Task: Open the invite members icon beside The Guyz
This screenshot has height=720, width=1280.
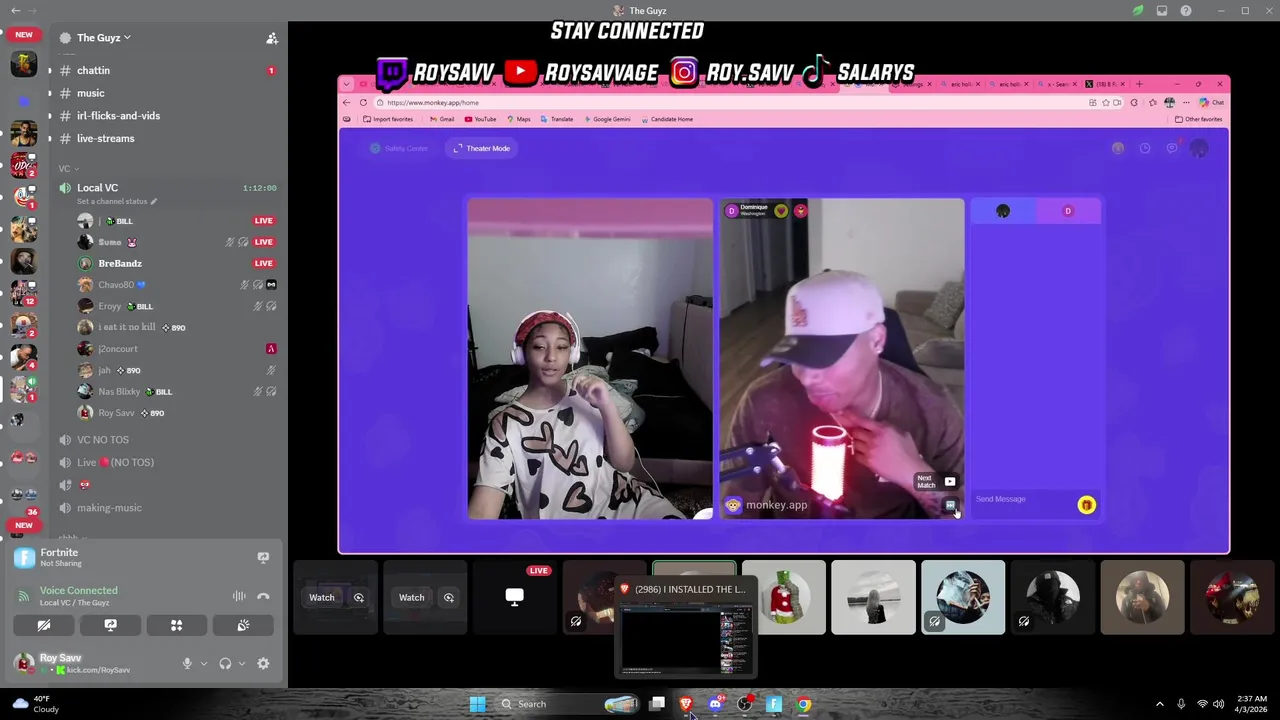Action: point(271,38)
